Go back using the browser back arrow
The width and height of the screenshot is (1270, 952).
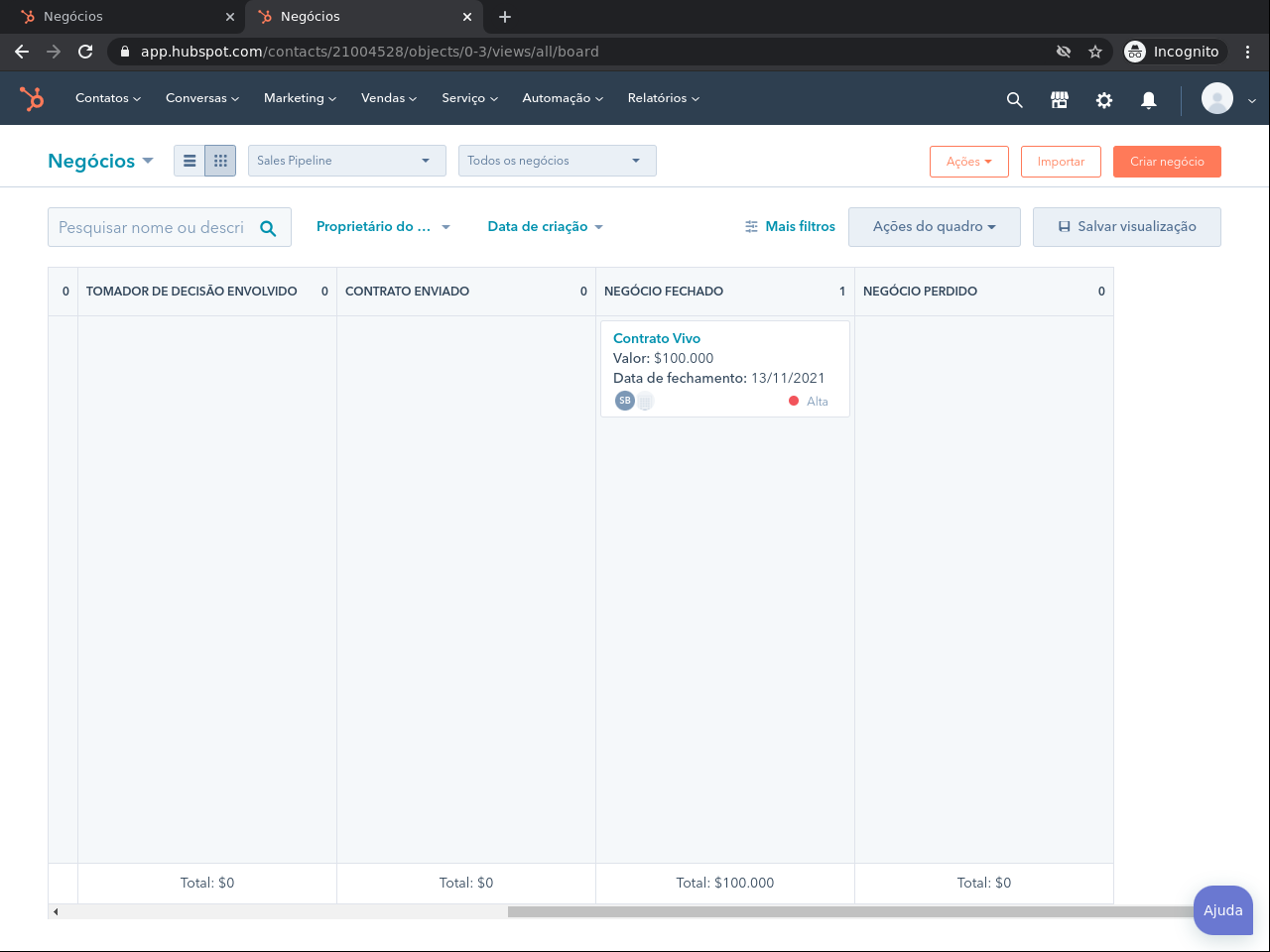pos(22,52)
